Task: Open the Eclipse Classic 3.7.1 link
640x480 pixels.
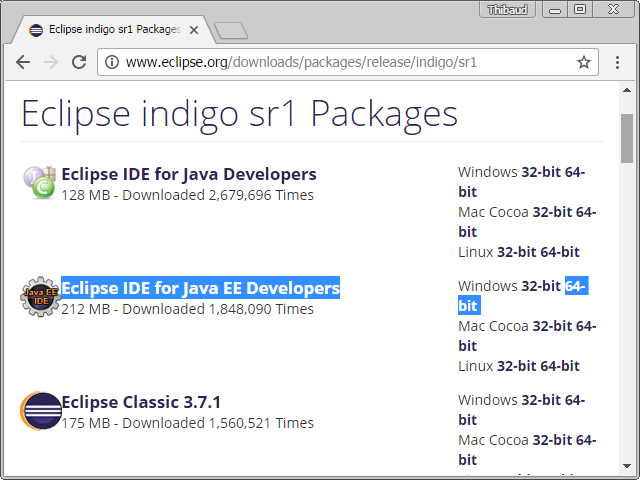Action: [x=141, y=402]
